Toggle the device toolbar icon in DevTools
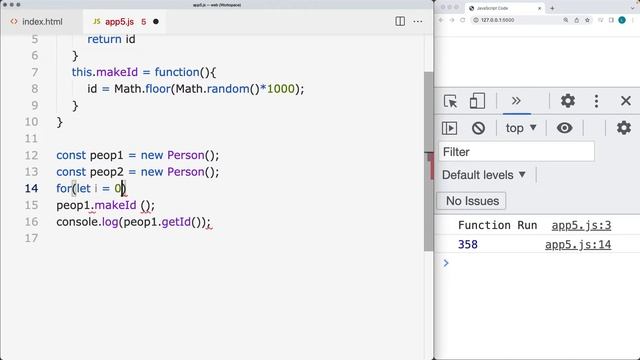Image resolution: width=640 pixels, height=360 pixels. pos(477,101)
